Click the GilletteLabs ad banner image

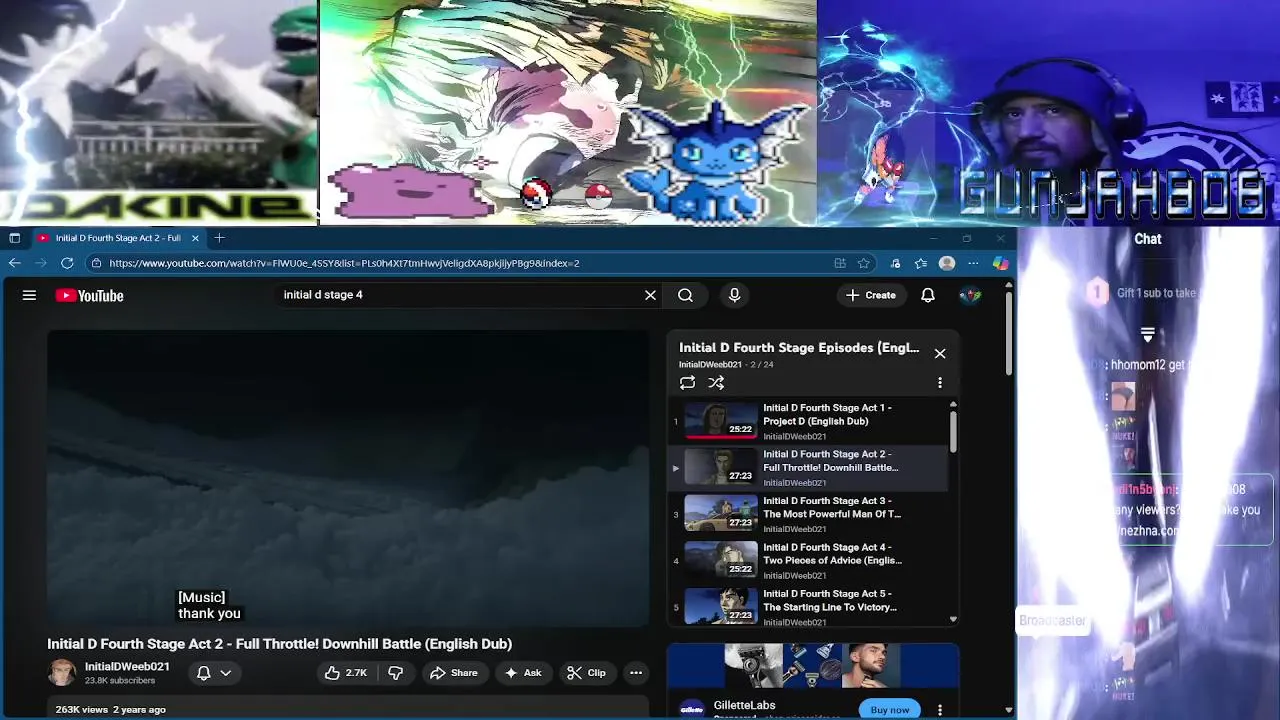[x=813, y=666]
